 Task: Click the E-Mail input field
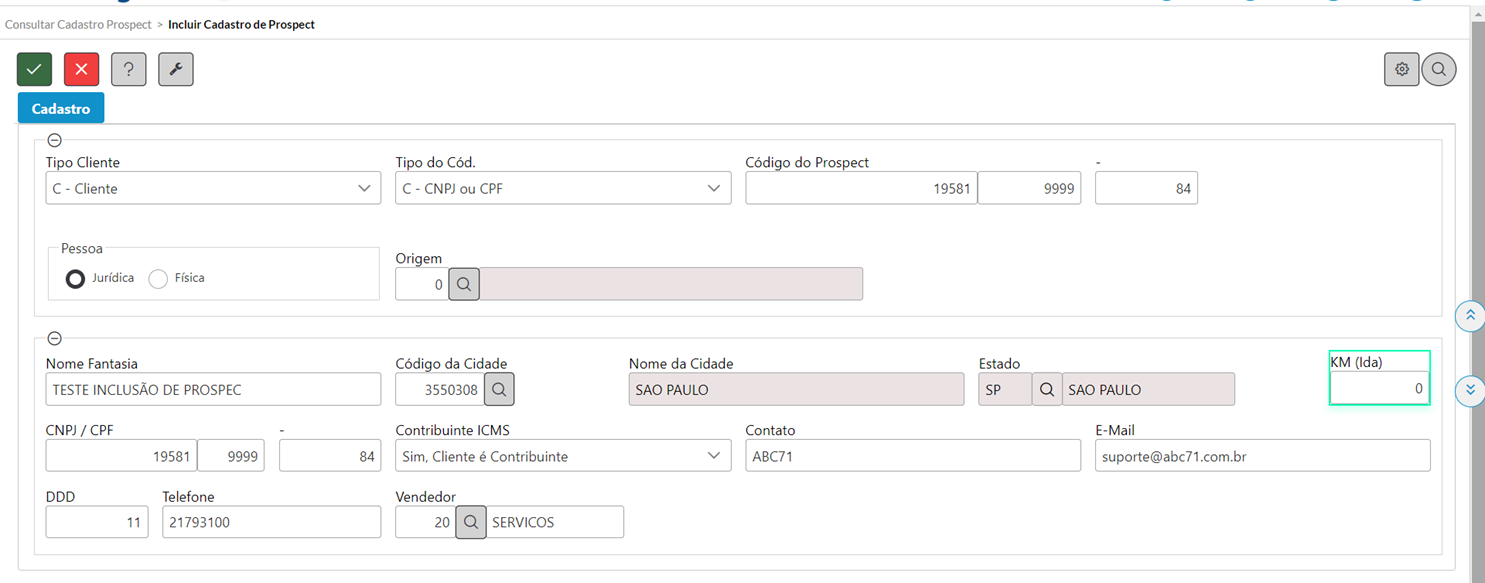click(1263, 456)
